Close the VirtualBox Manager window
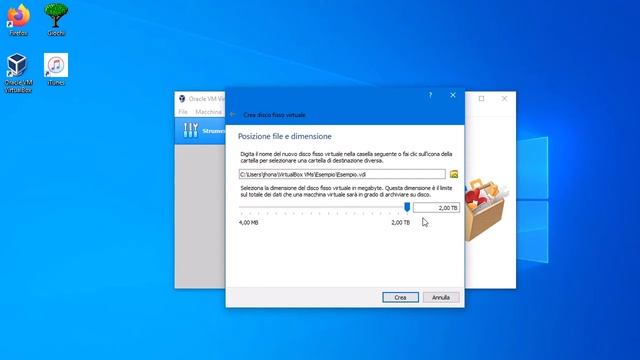This screenshot has width=640, height=360. (x=504, y=98)
